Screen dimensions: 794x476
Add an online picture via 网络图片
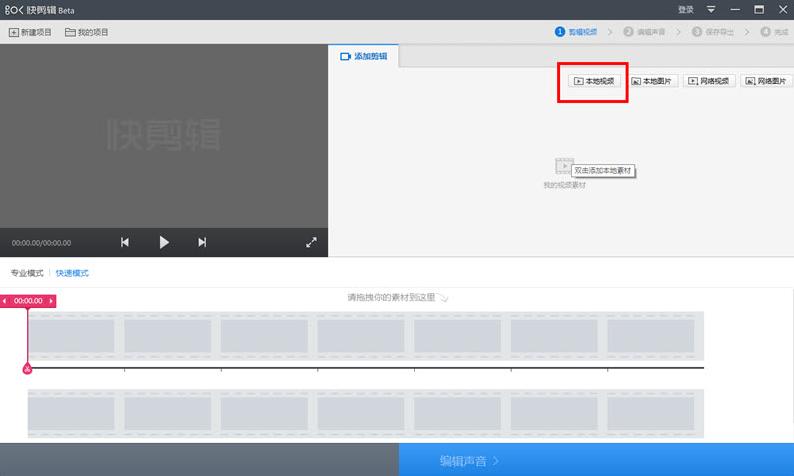pyautogui.click(x=766, y=81)
